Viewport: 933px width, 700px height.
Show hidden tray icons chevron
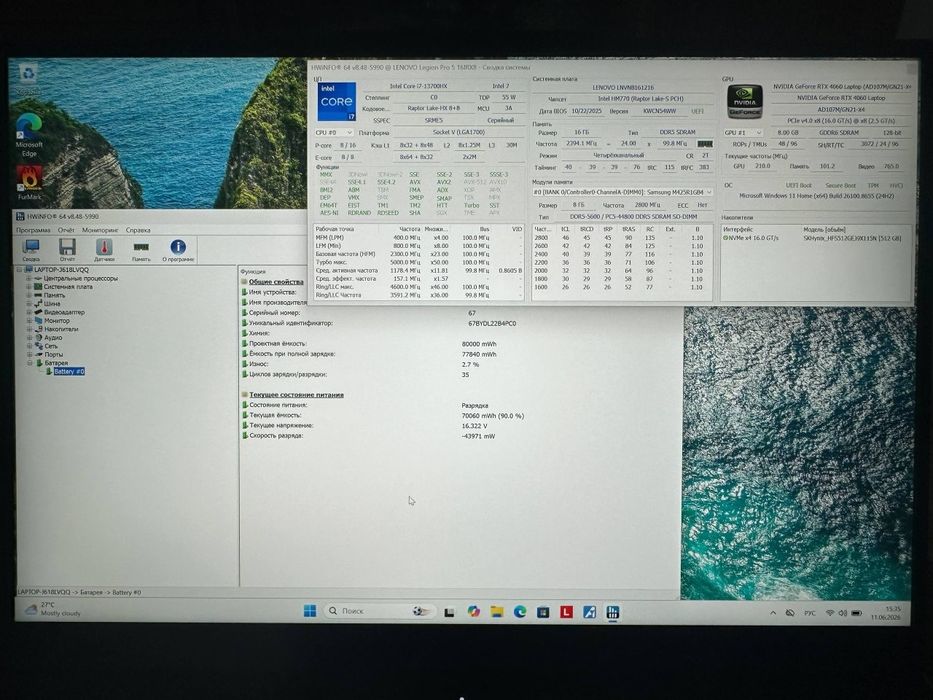(773, 612)
